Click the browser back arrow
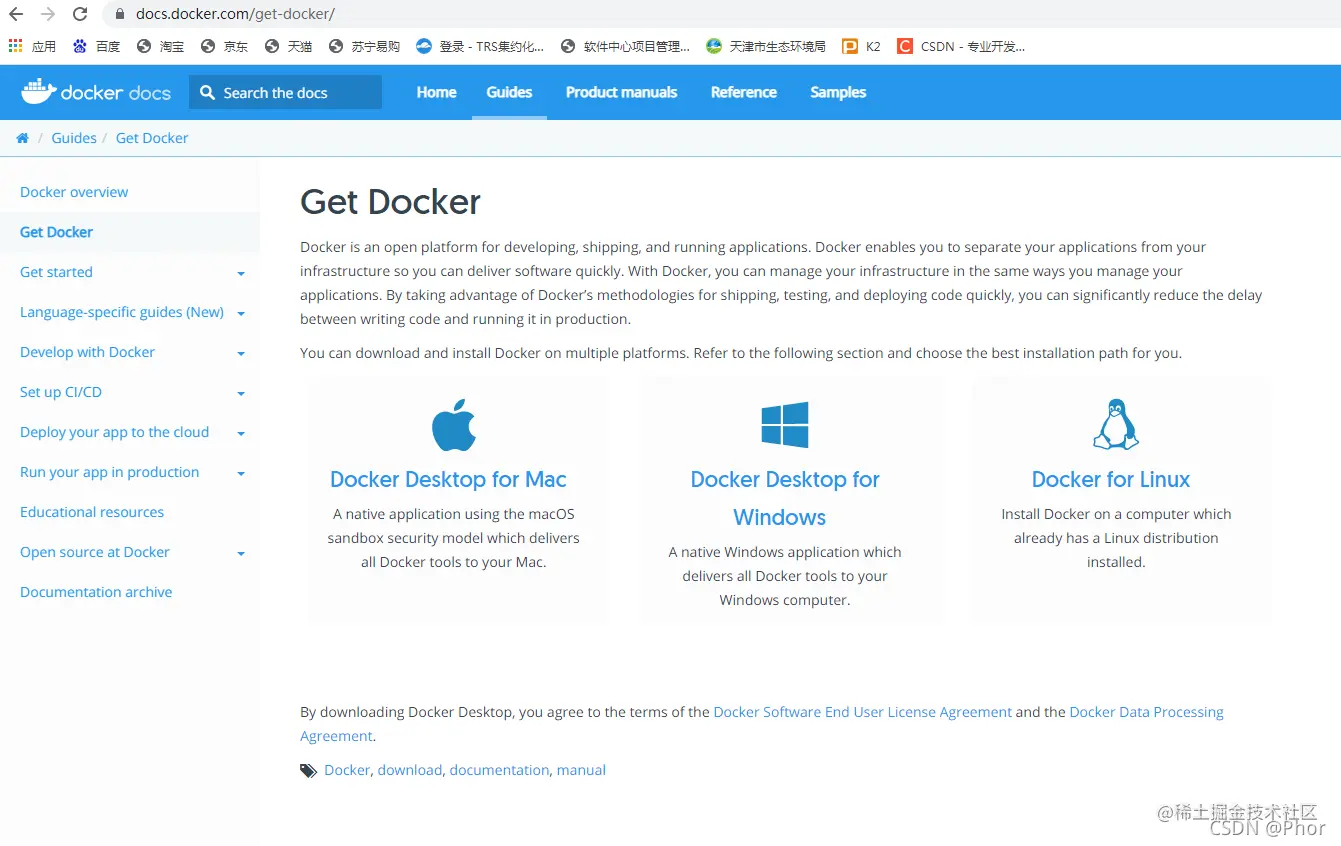 coord(16,14)
